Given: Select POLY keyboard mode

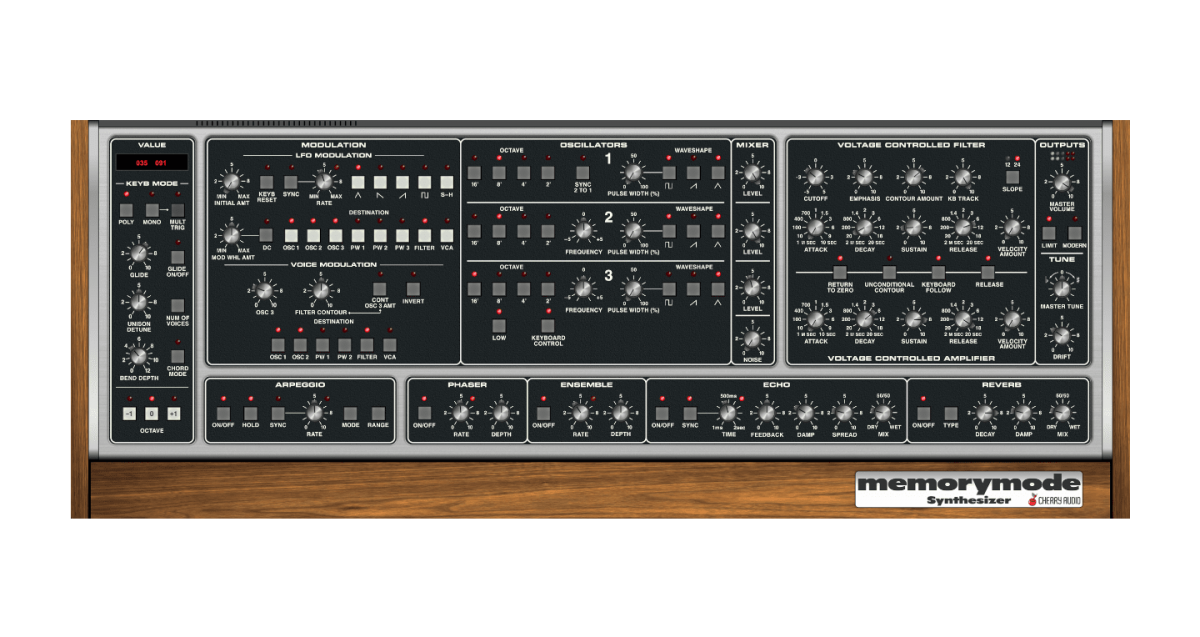Looking at the screenshot, I should point(126,209).
